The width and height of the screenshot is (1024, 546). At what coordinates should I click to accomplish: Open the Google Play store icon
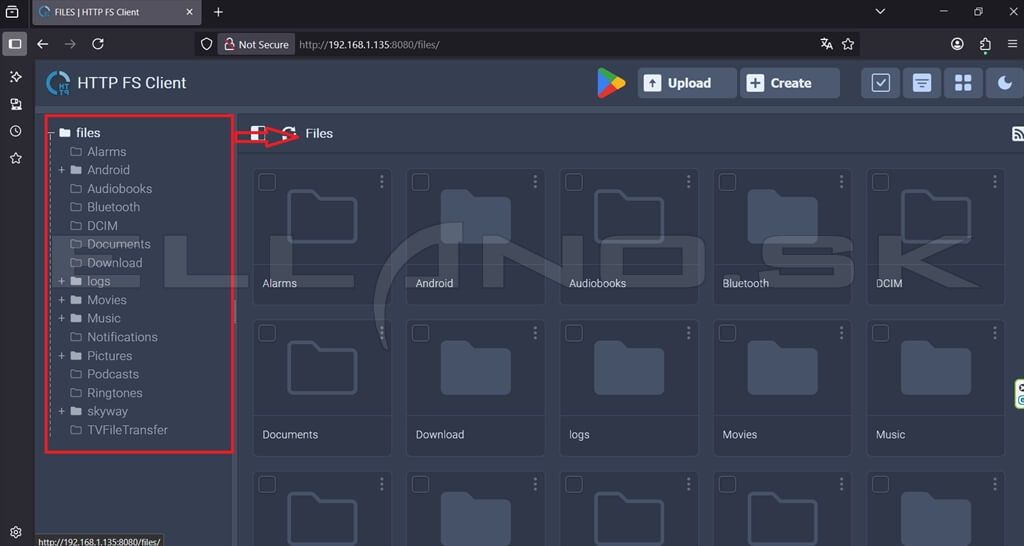611,83
